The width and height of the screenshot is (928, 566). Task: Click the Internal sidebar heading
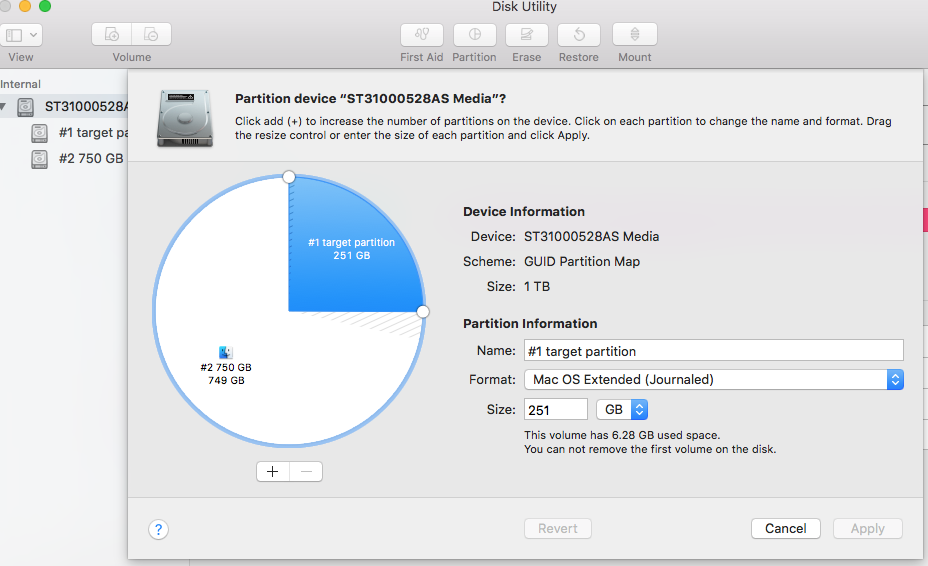[x=21, y=84]
